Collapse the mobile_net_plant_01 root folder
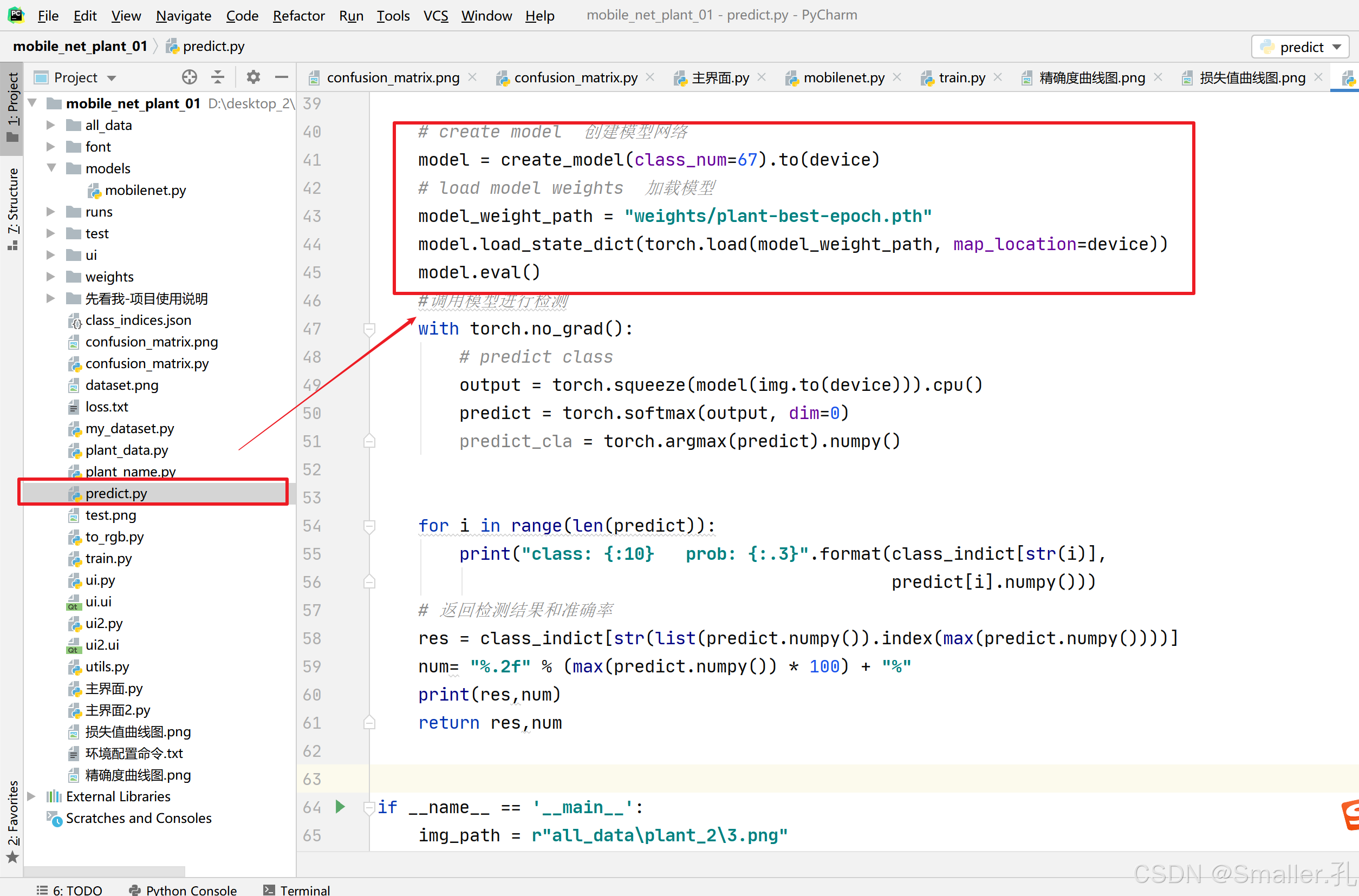 [32, 103]
